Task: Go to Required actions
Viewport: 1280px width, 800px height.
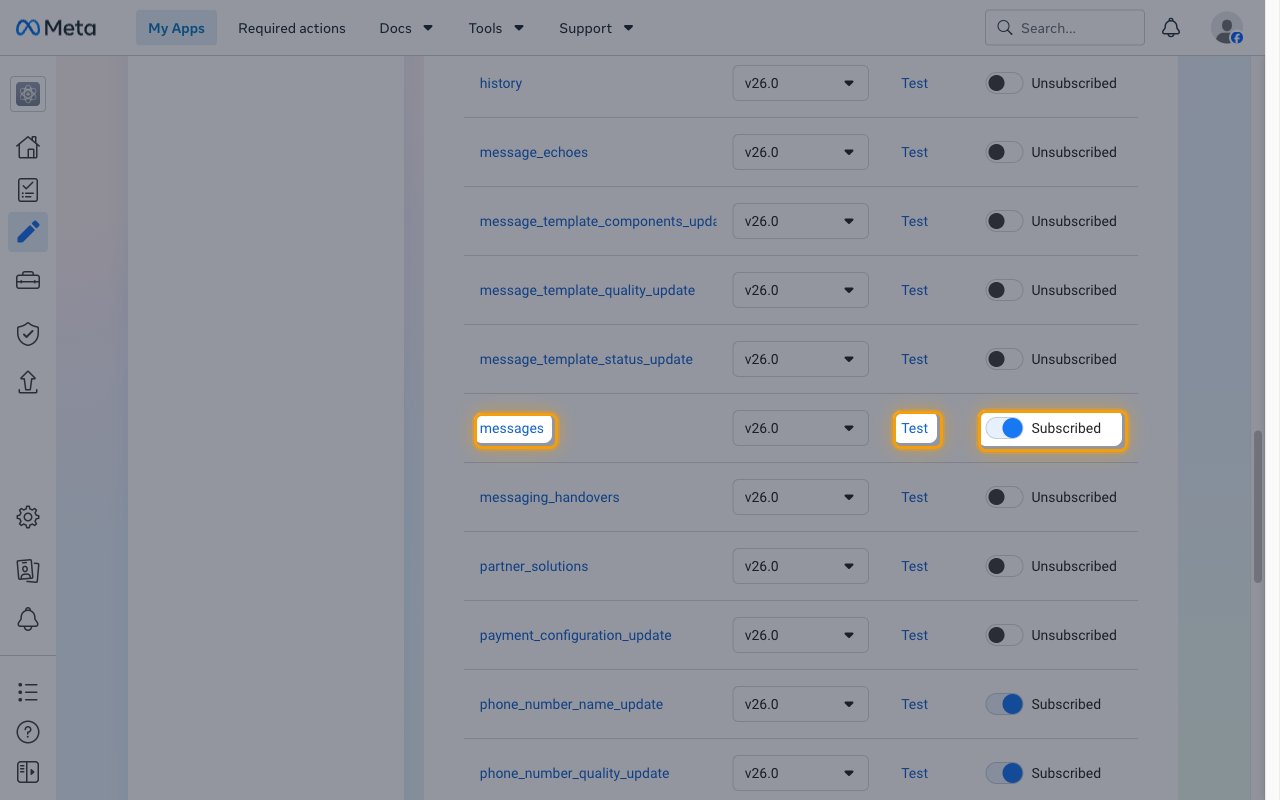Action: tap(292, 28)
